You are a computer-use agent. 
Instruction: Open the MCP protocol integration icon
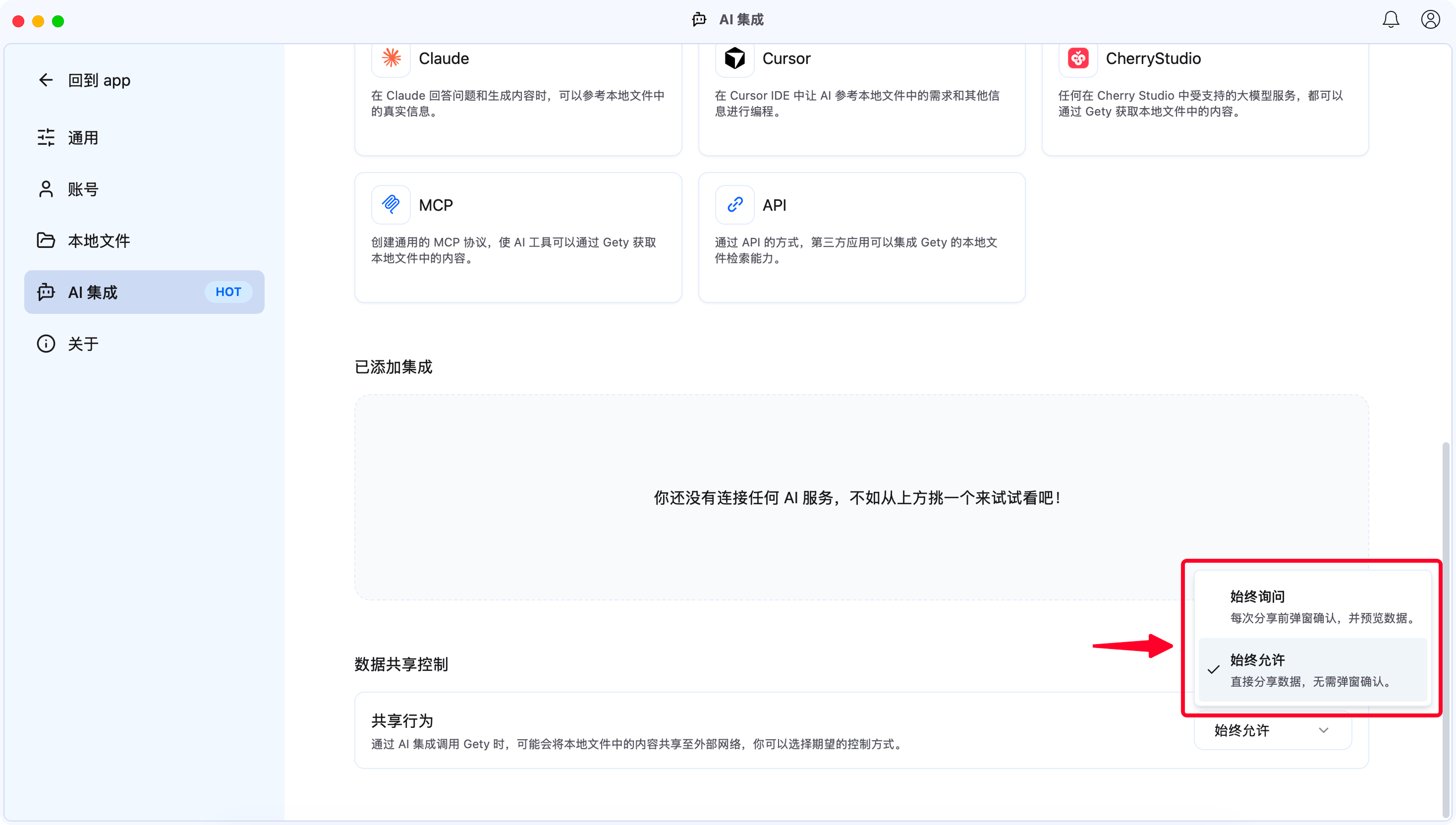coord(390,205)
